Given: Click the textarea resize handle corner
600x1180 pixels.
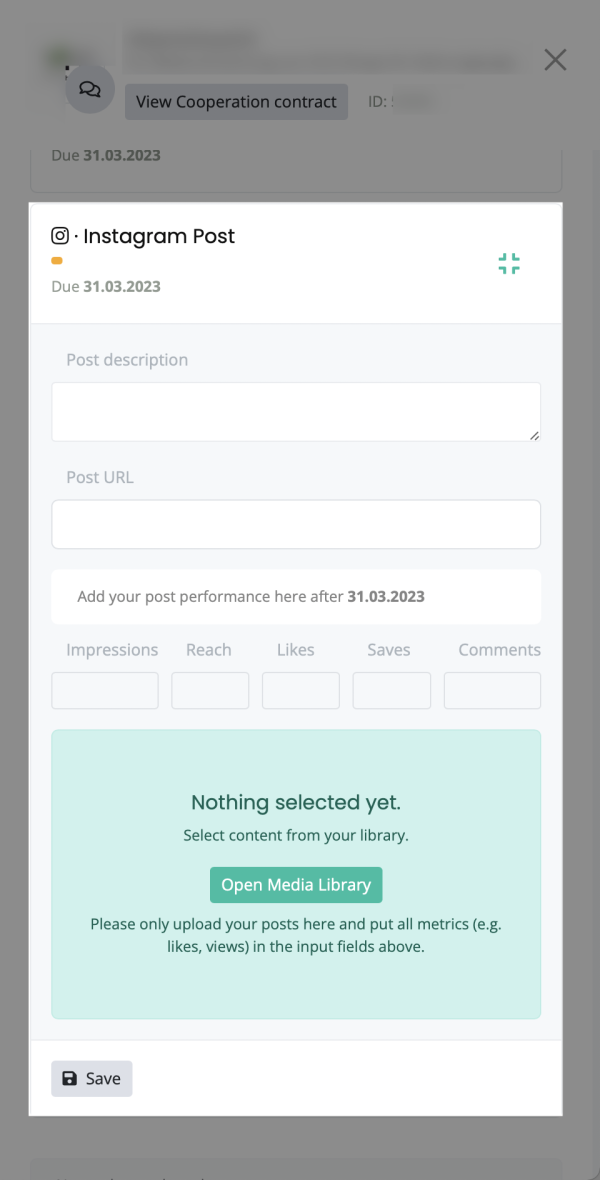Looking at the screenshot, I should [535, 435].
